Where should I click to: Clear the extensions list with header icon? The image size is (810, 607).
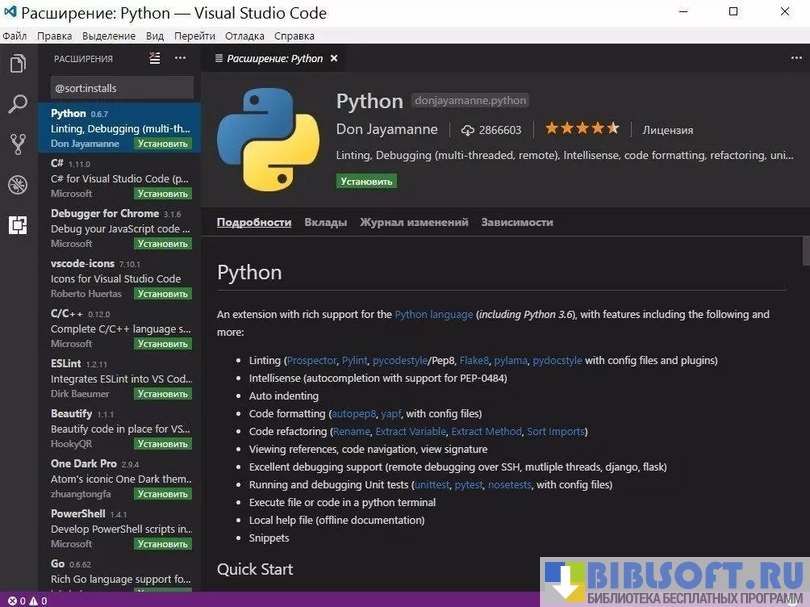[x=155, y=58]
